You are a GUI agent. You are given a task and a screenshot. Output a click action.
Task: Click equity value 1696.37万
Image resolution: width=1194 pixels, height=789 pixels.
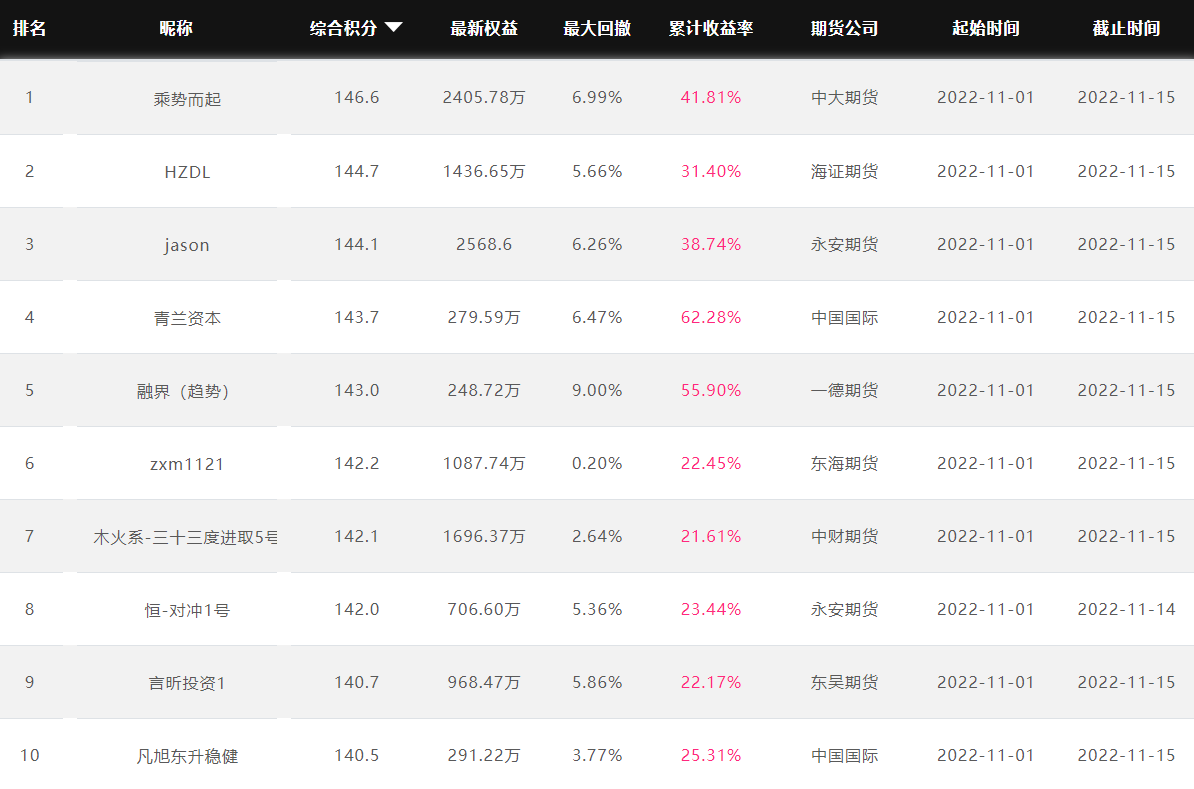tap(484, 537)
